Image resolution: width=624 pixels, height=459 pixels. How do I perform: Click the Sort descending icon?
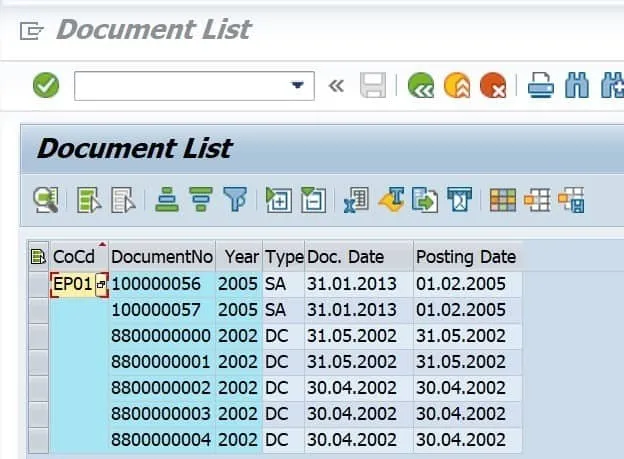pyautogui.click(x=201, y=200)
